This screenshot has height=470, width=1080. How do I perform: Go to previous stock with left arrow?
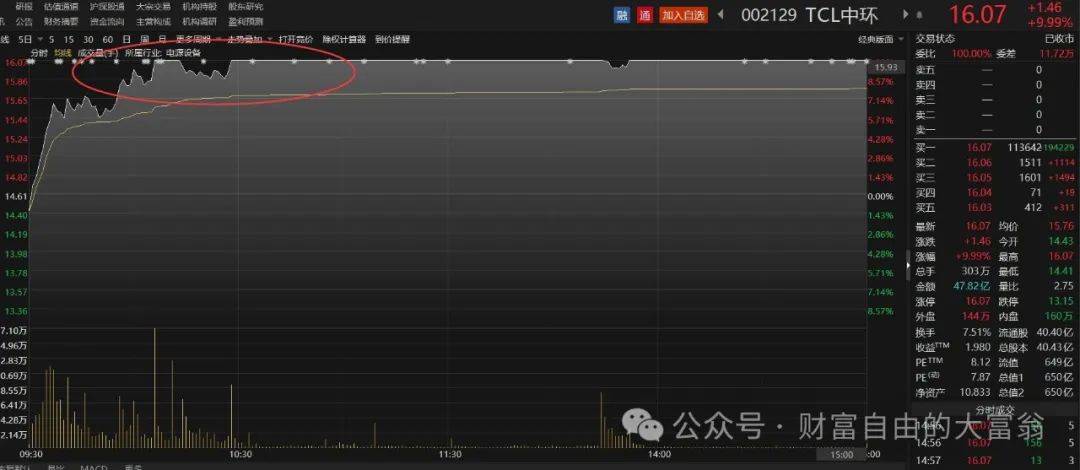click(x=721, y=14)
